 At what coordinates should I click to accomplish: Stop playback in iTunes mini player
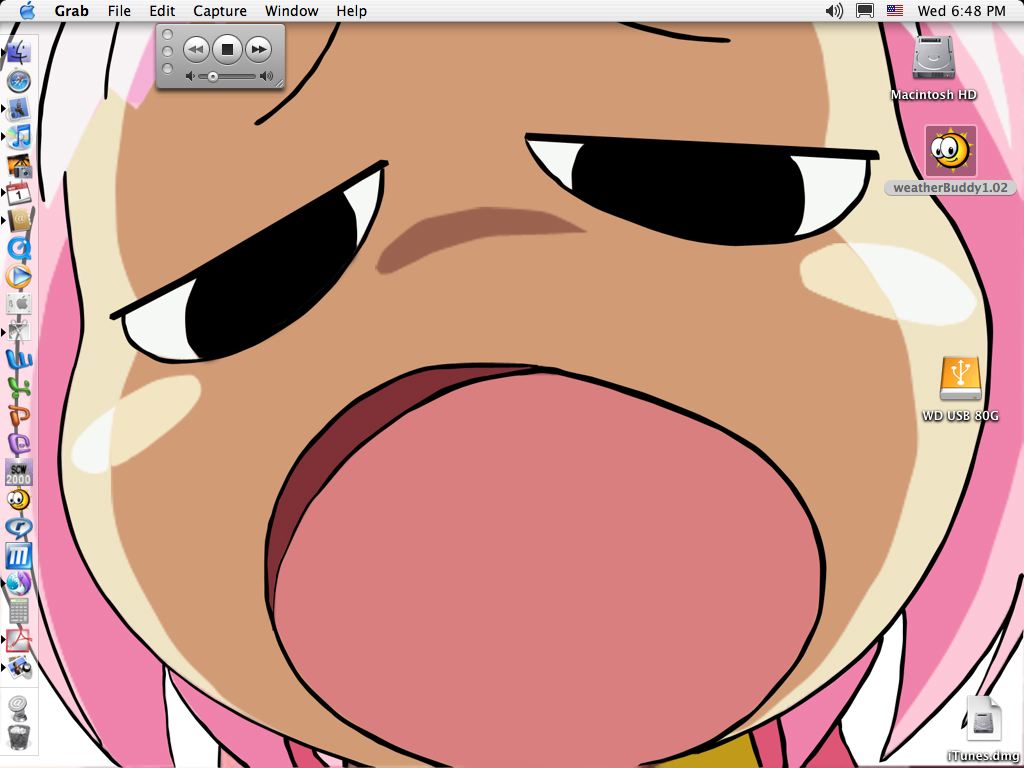point(227,50)
